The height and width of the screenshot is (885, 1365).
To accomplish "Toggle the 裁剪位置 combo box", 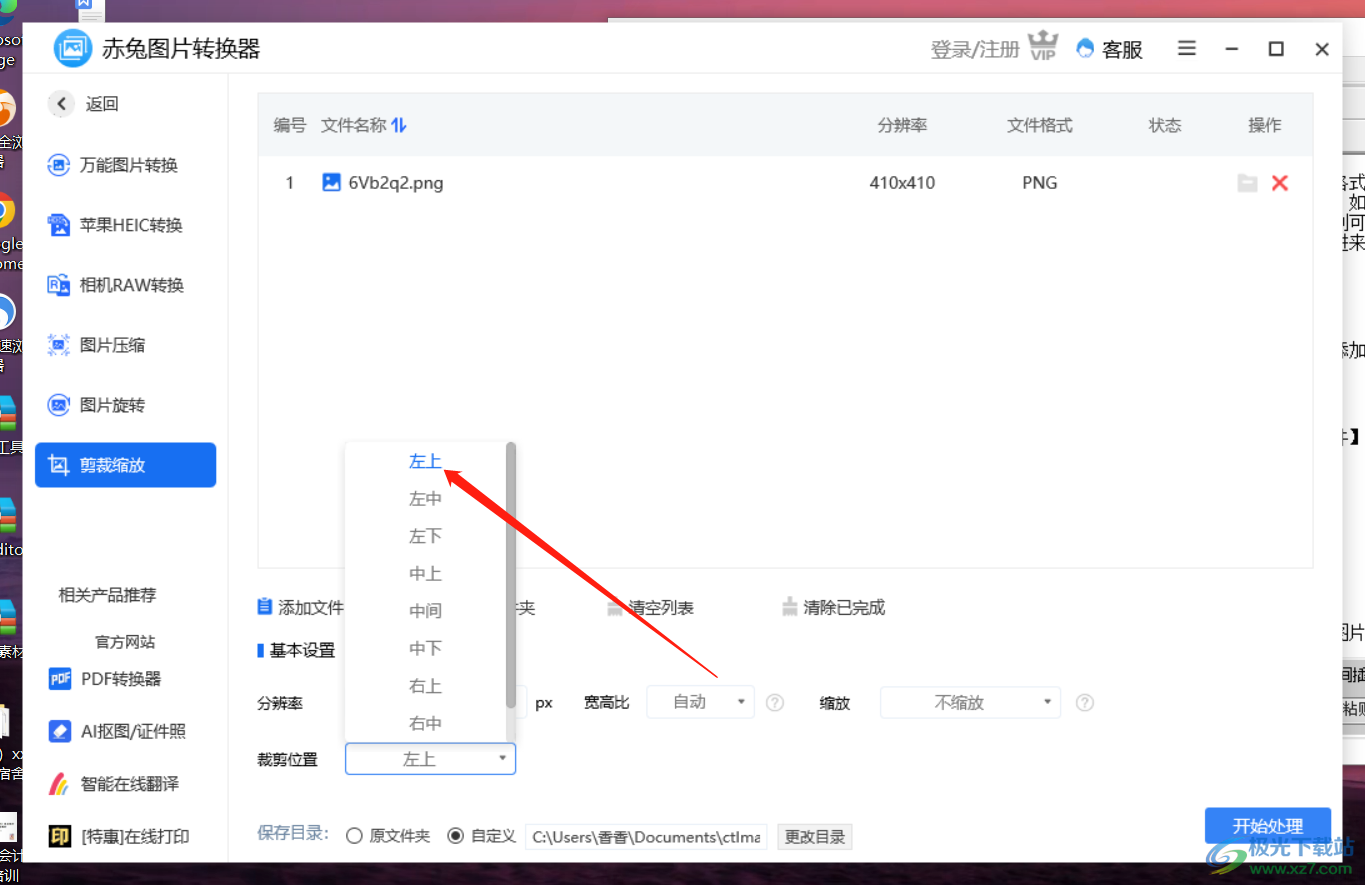I will pos(431,759).
